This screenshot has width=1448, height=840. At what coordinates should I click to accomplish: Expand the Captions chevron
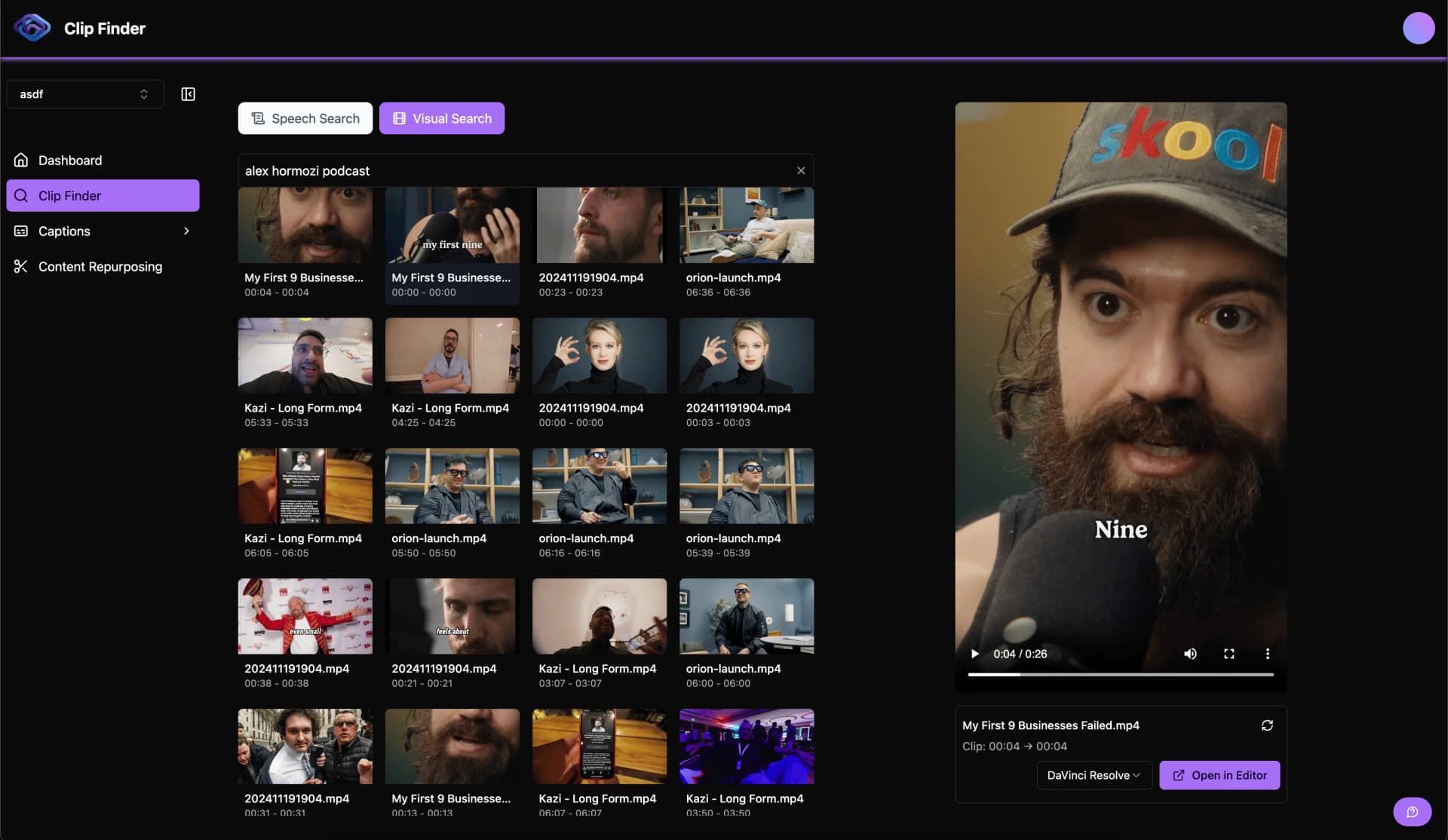tap(186, 231)
